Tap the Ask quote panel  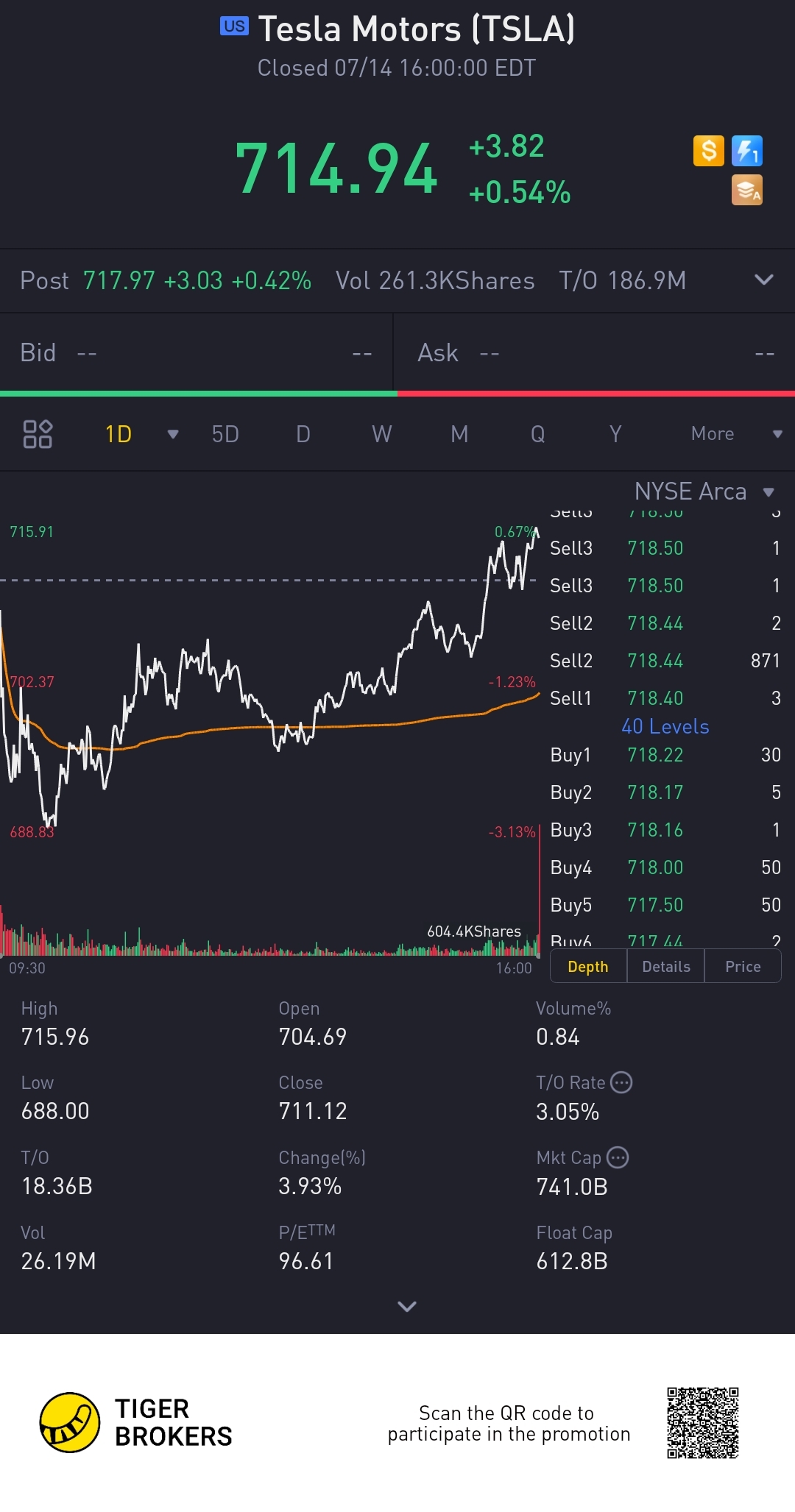click(596, 353)
